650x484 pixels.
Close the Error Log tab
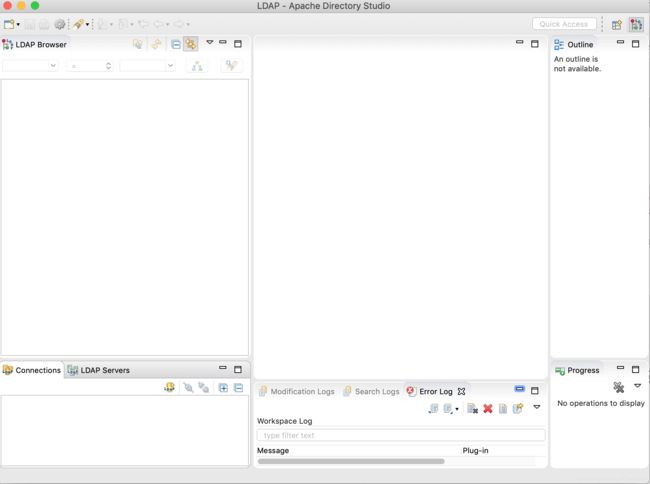[x=461, y=391]
